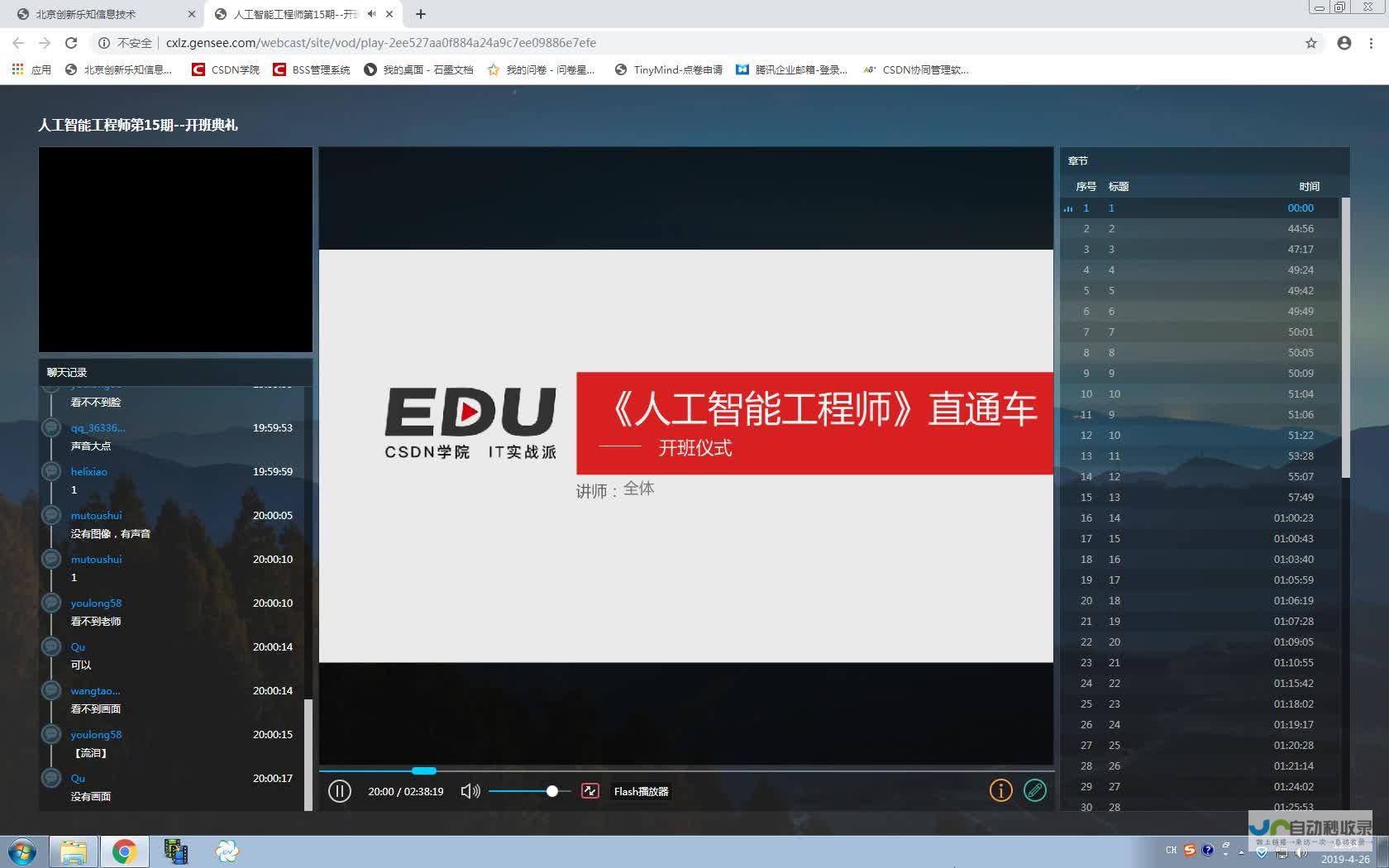Click chat user mutoushui at 20:00:05
This screenshot has height=868, width=1389.
pyautogui.click(x=96, y=516)
